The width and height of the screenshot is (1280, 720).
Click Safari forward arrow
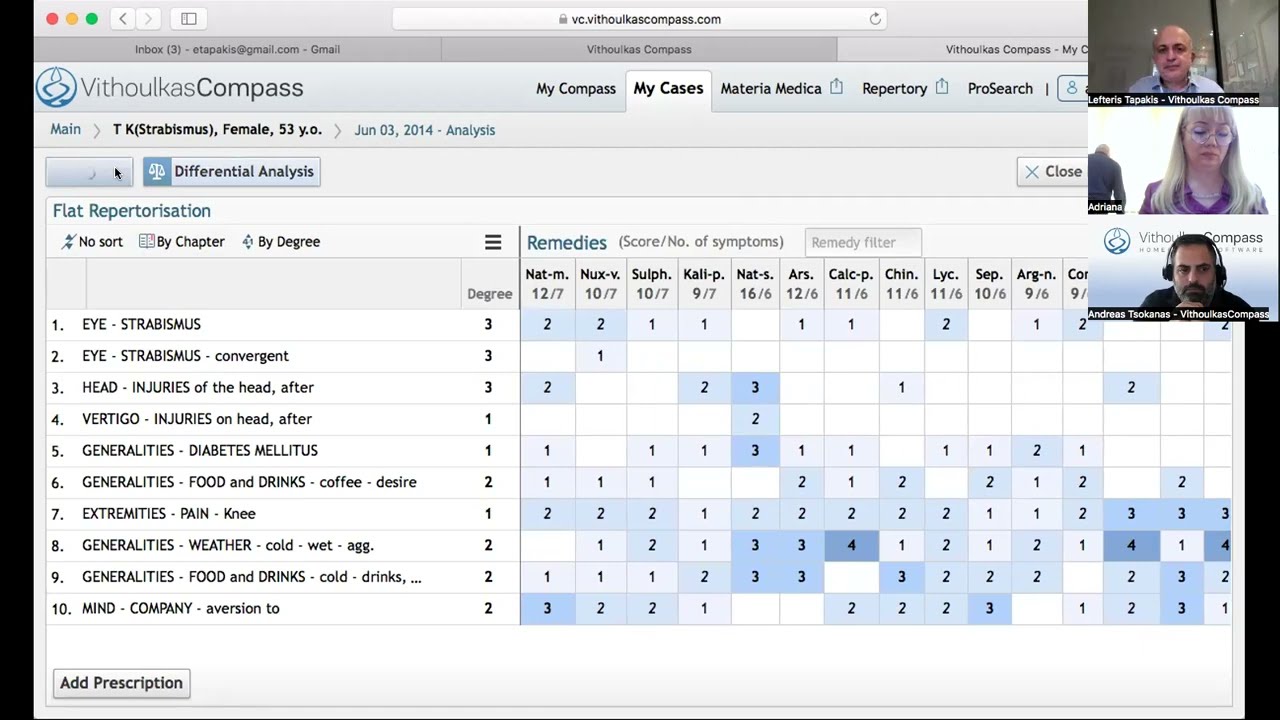(x=148, y=19)
